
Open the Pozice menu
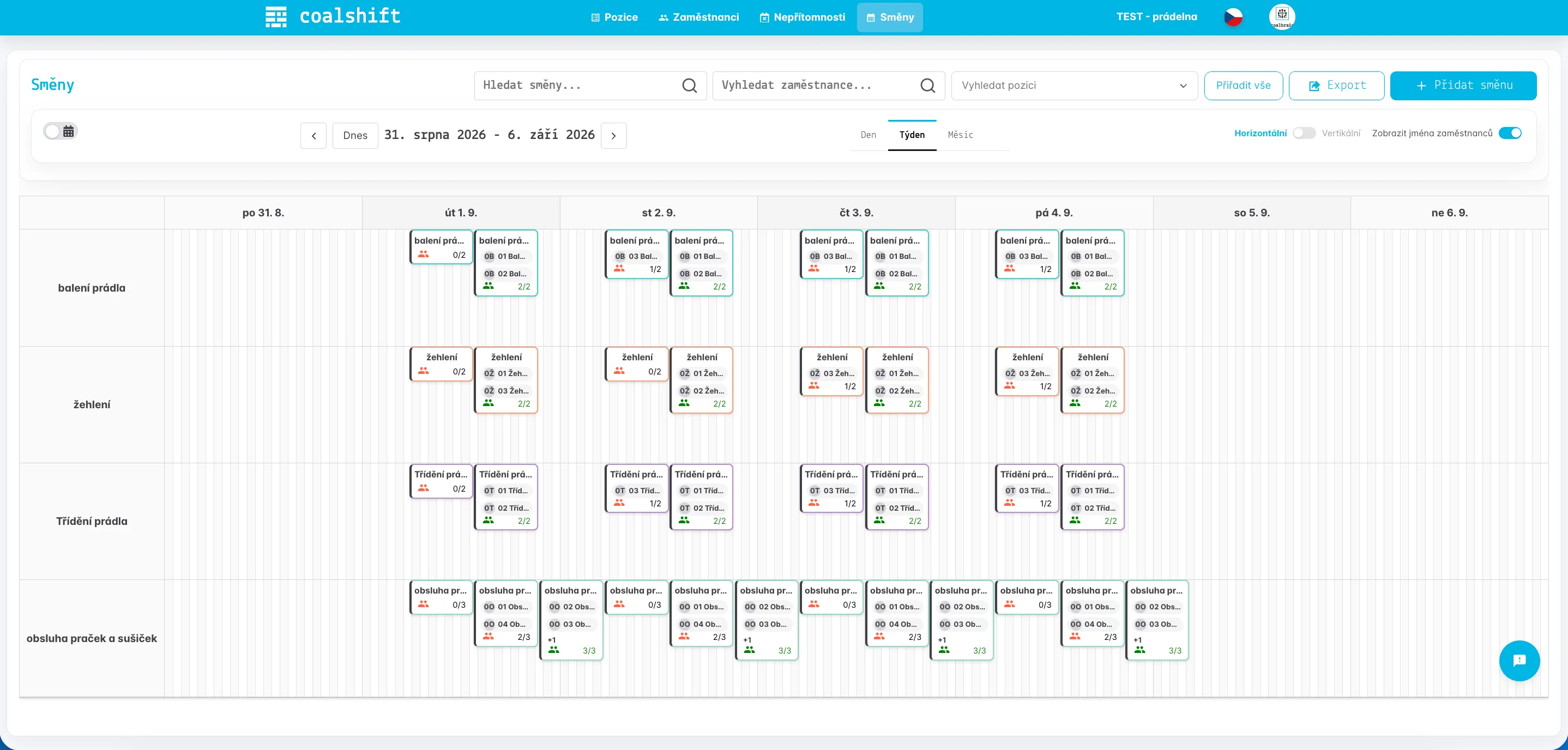point(614,17)
